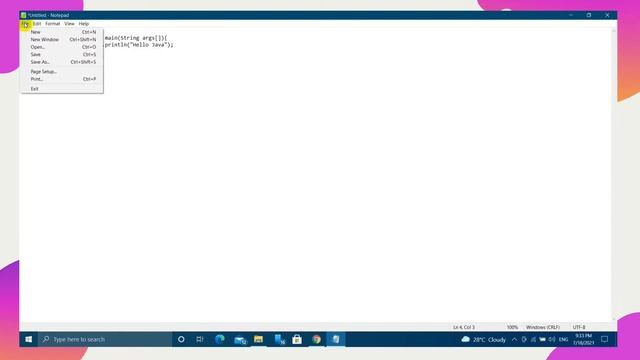Open Cortana circle icon on taskbar
Image resolution: width=640 pixels, height=360 pixels.
[x=181, y=339]
